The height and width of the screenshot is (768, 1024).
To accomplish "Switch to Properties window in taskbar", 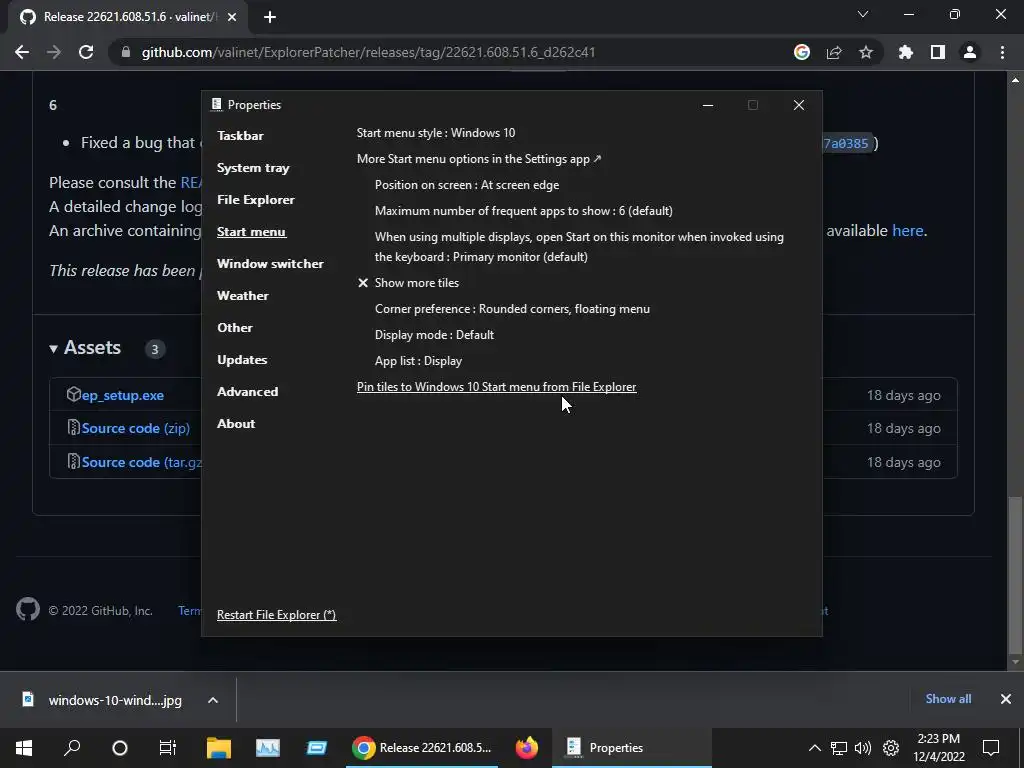I will coord(632,748).
